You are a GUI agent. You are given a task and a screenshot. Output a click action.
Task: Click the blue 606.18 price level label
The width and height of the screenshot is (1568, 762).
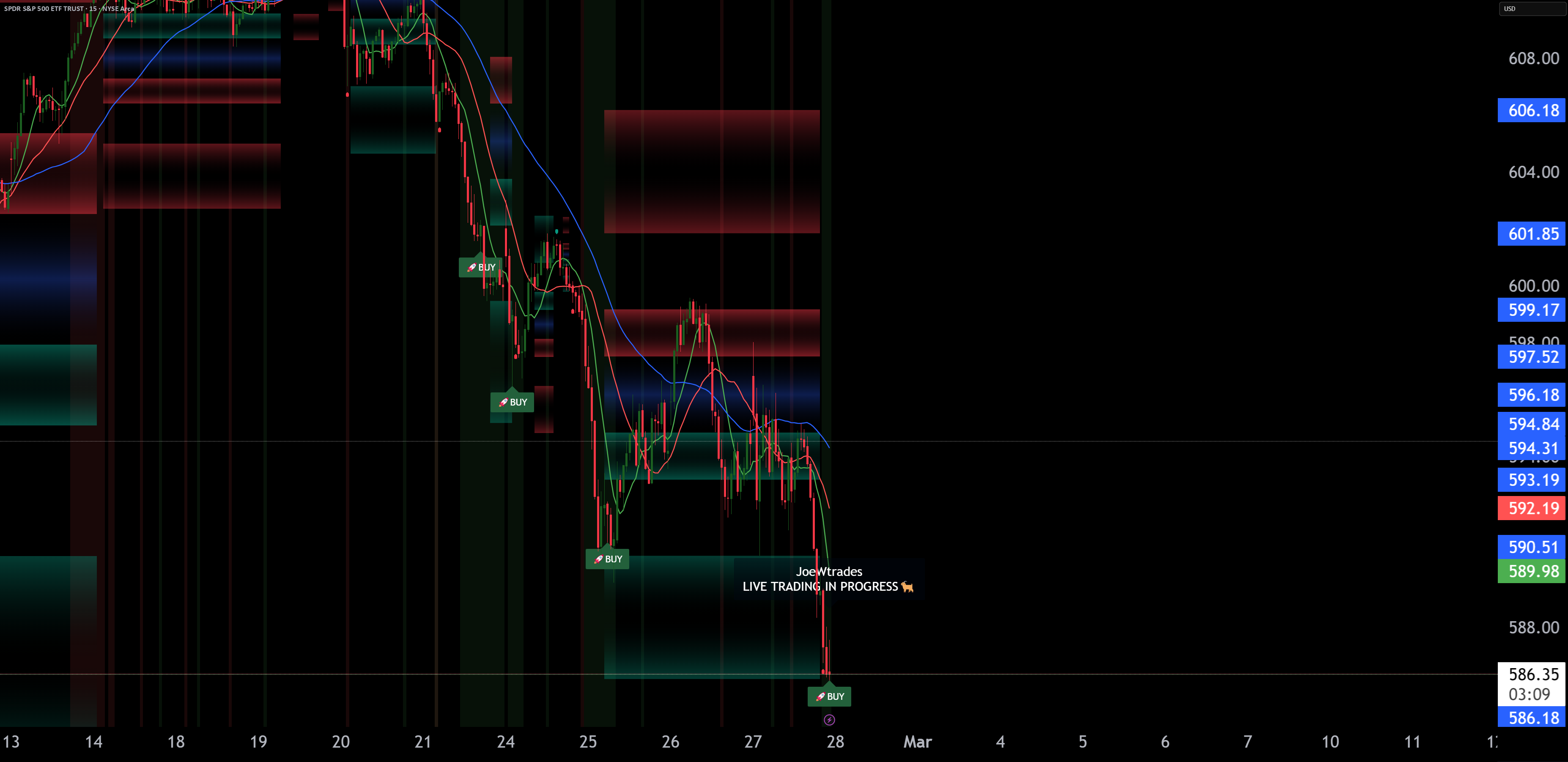(x=1532, y=110)
